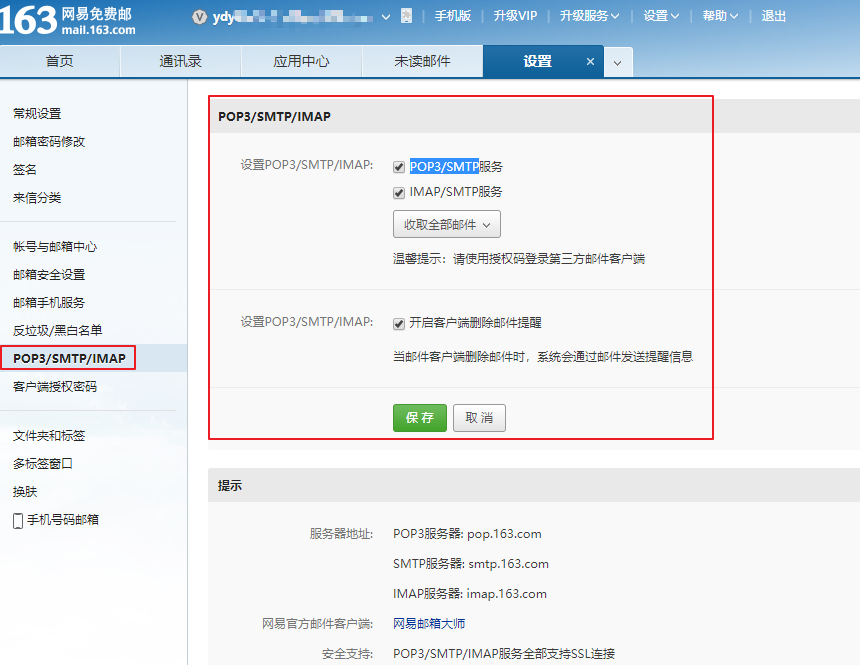Open 多标签窗口 in the sidebar

pos(43,464)
